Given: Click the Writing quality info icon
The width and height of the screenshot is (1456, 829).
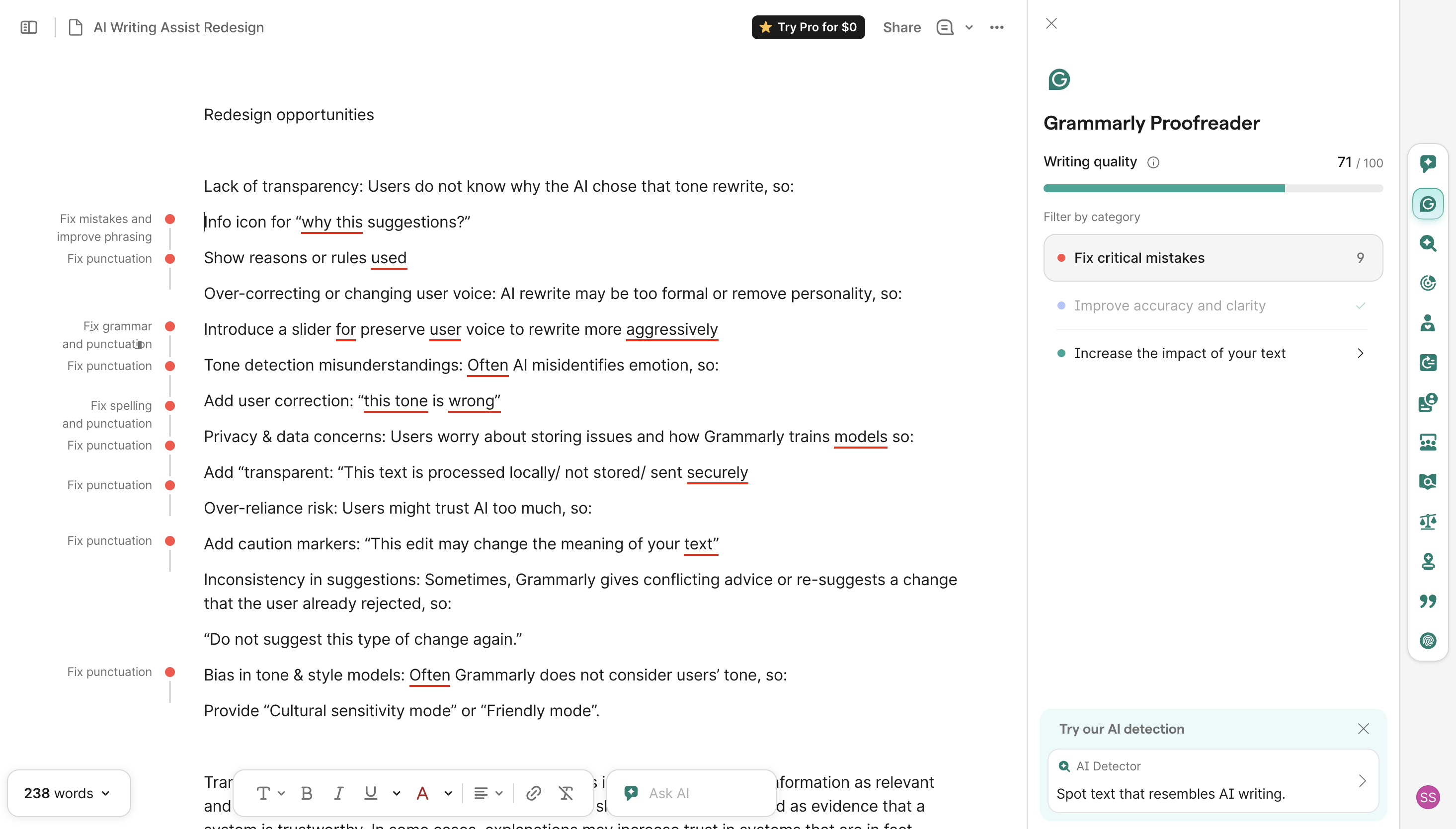Looking at the screenshot, I should 1153,163.
